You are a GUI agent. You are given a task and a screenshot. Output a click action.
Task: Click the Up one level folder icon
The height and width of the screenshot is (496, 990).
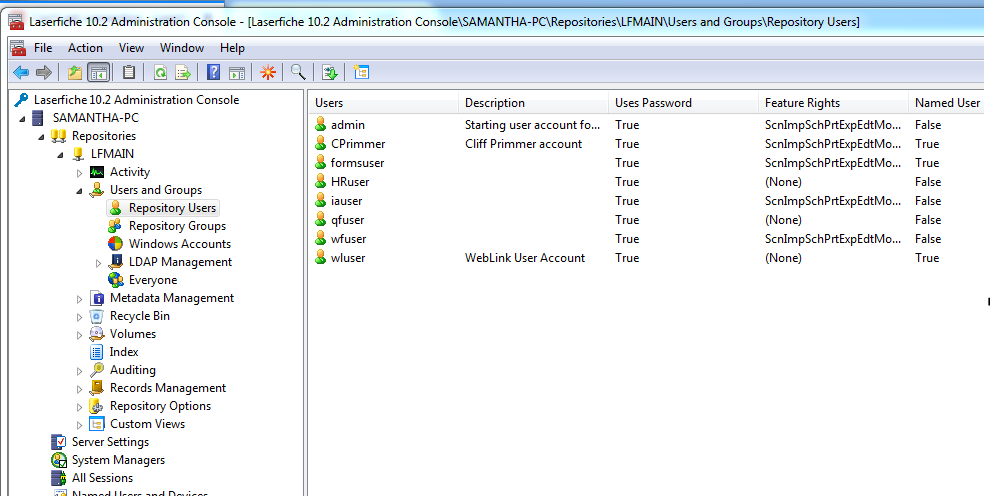(x=75, y=73)
